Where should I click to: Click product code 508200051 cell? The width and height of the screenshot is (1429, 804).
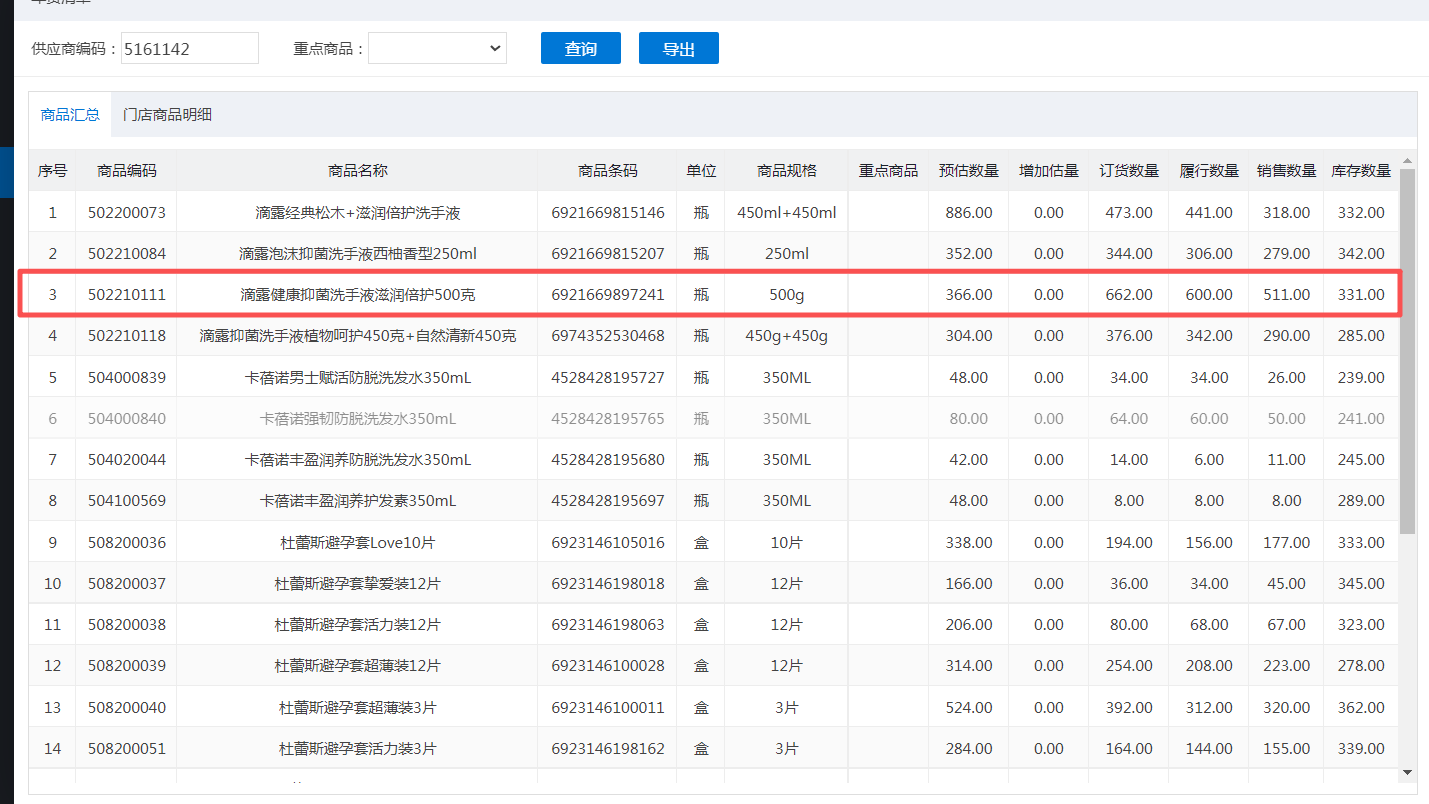[126, 749]
